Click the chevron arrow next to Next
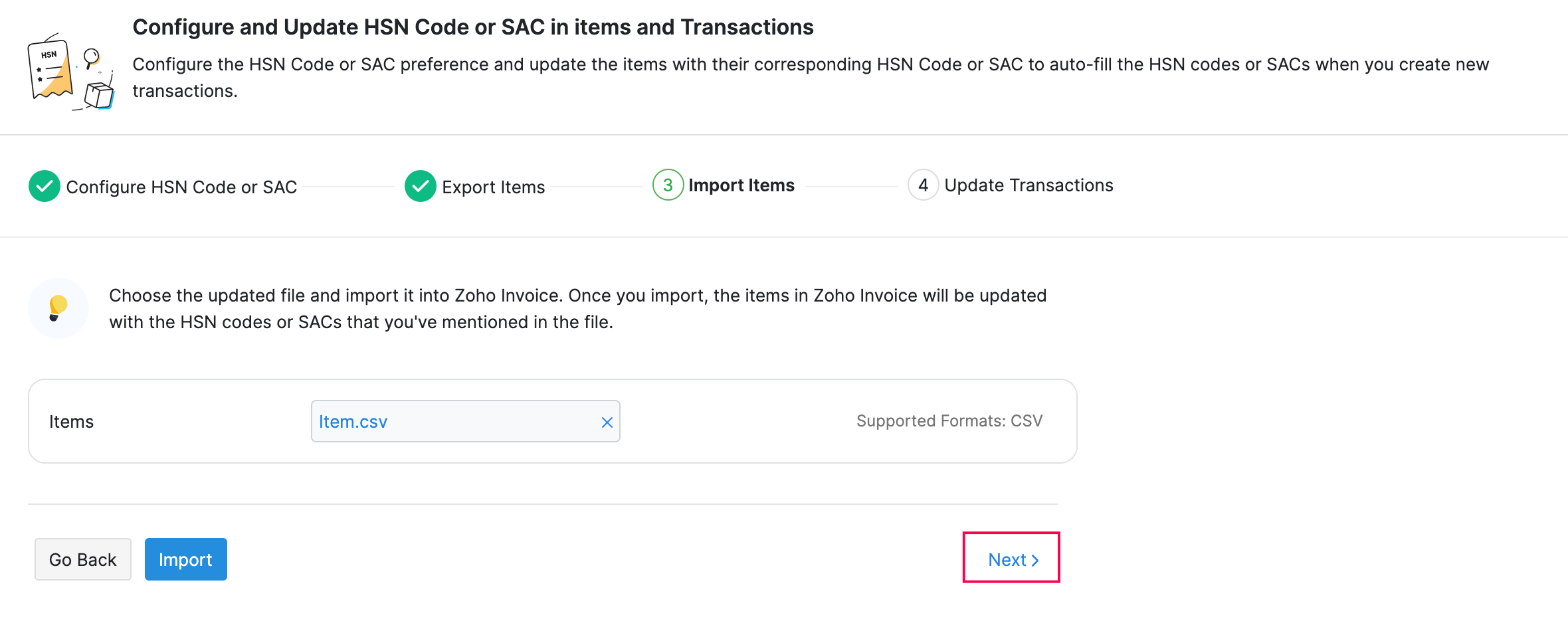The image size is (1568, 639). [1035, 561]
